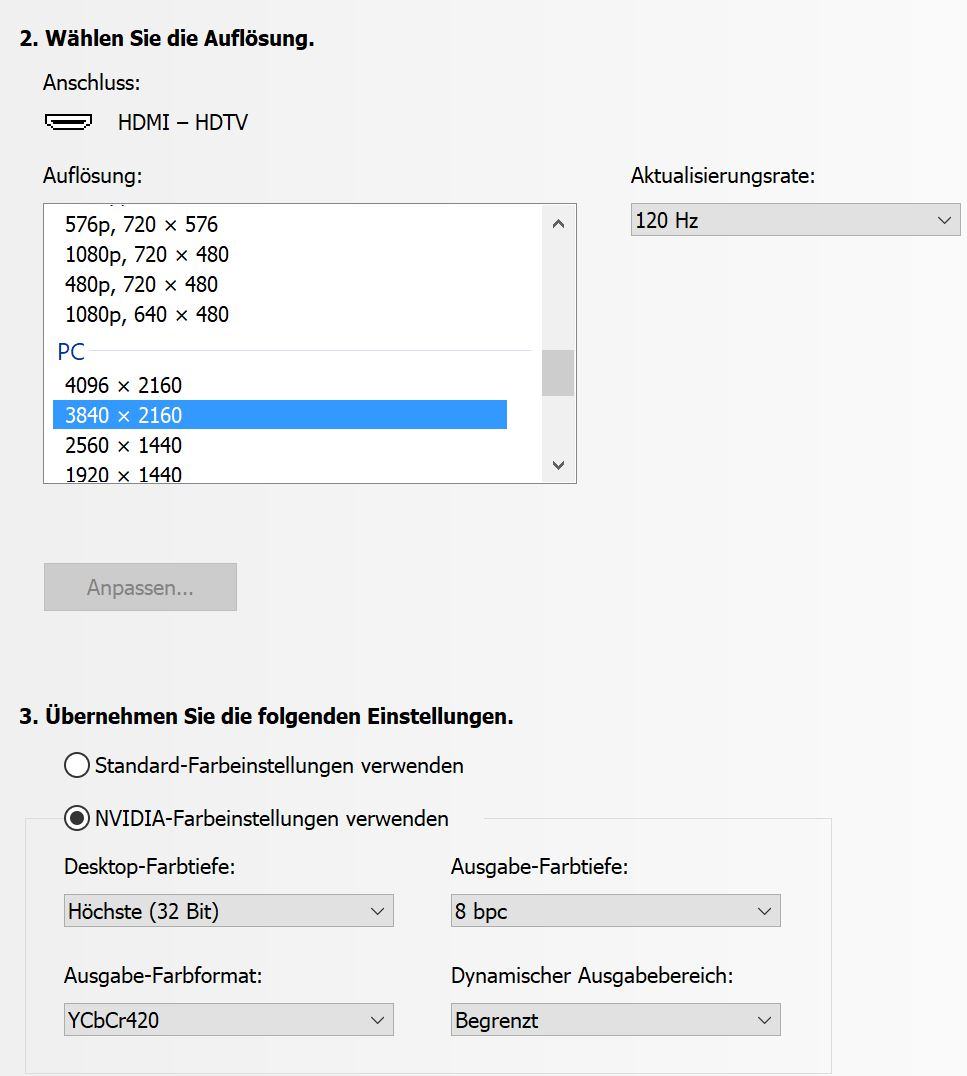Select the 1080p, 640 × 480 resolution

click(280, 314)
